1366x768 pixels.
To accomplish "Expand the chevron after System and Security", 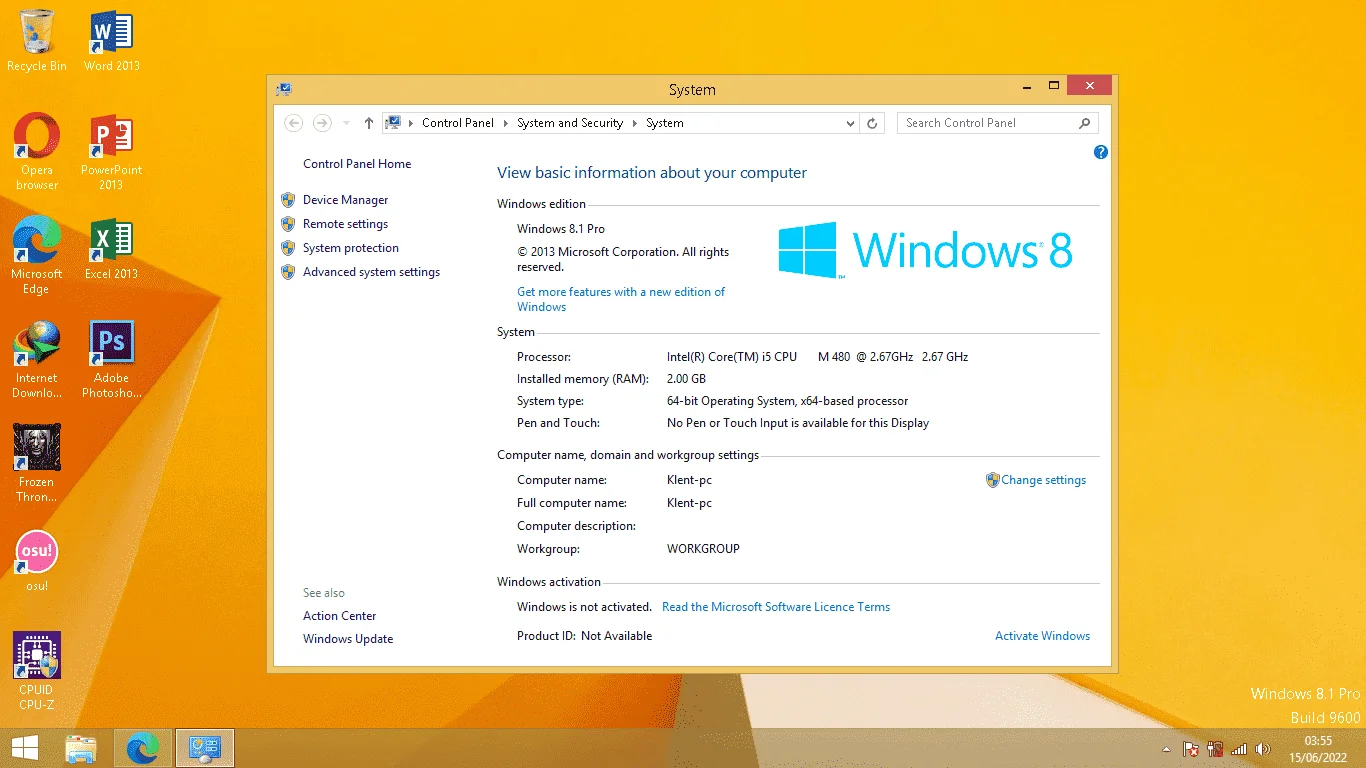I will pyautogui.click(x=635, y=123).
